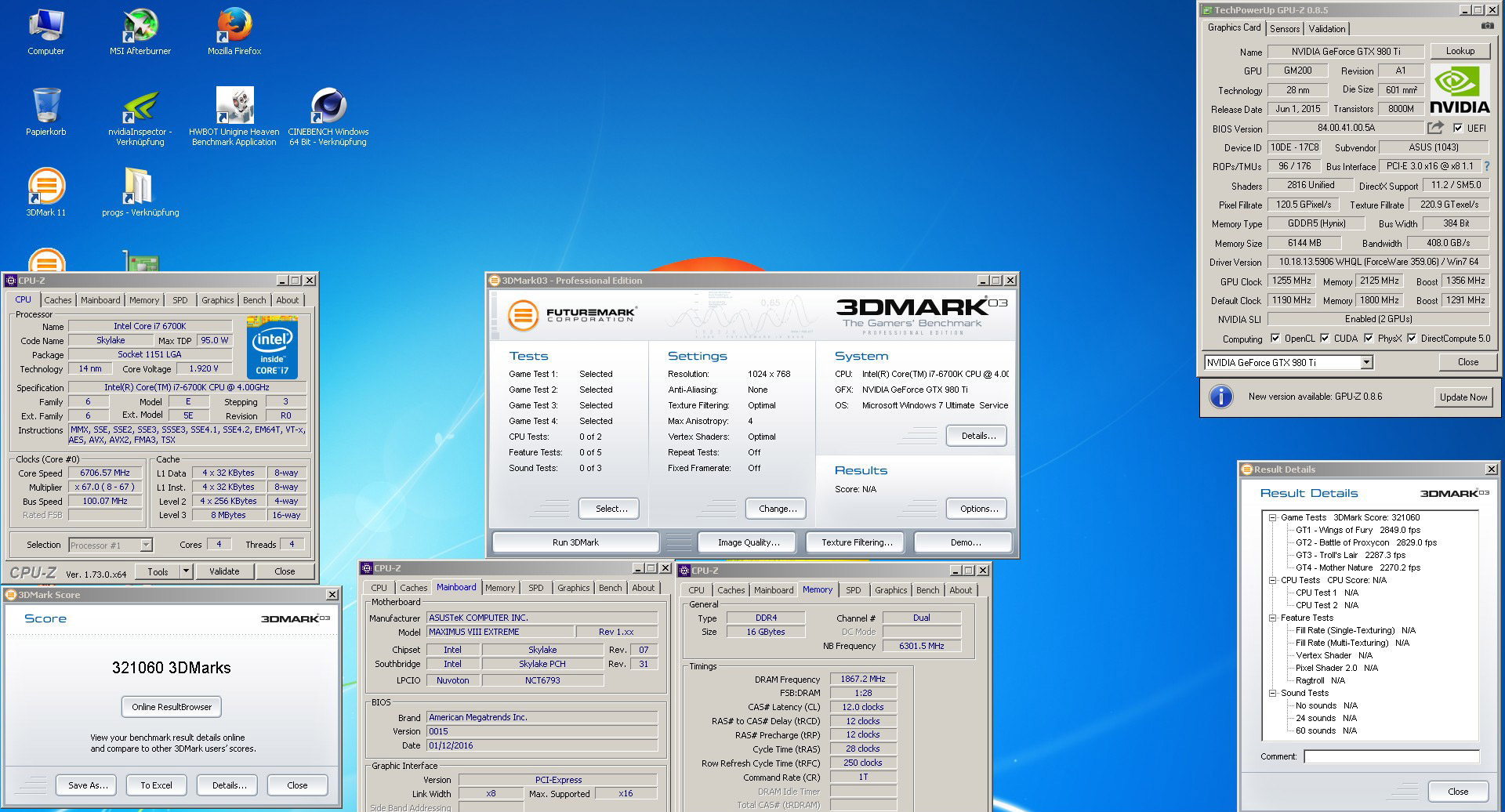The image size is (1505, 812).
Task: Open the Caches tab in left CPU-Z window
Action: (x=58, y=300)
